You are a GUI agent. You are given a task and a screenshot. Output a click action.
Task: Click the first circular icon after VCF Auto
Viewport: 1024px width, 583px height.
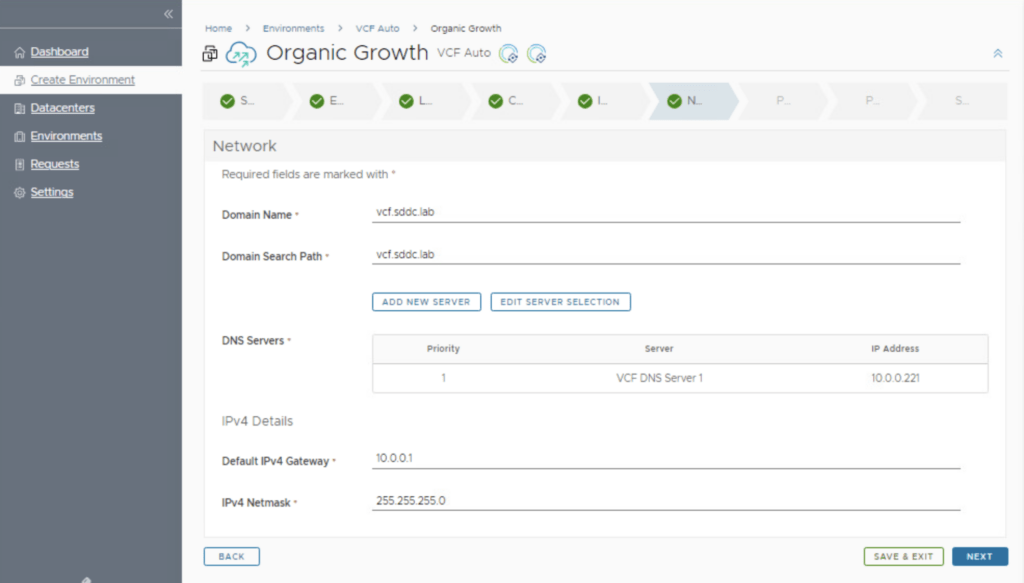pos(509,54)
